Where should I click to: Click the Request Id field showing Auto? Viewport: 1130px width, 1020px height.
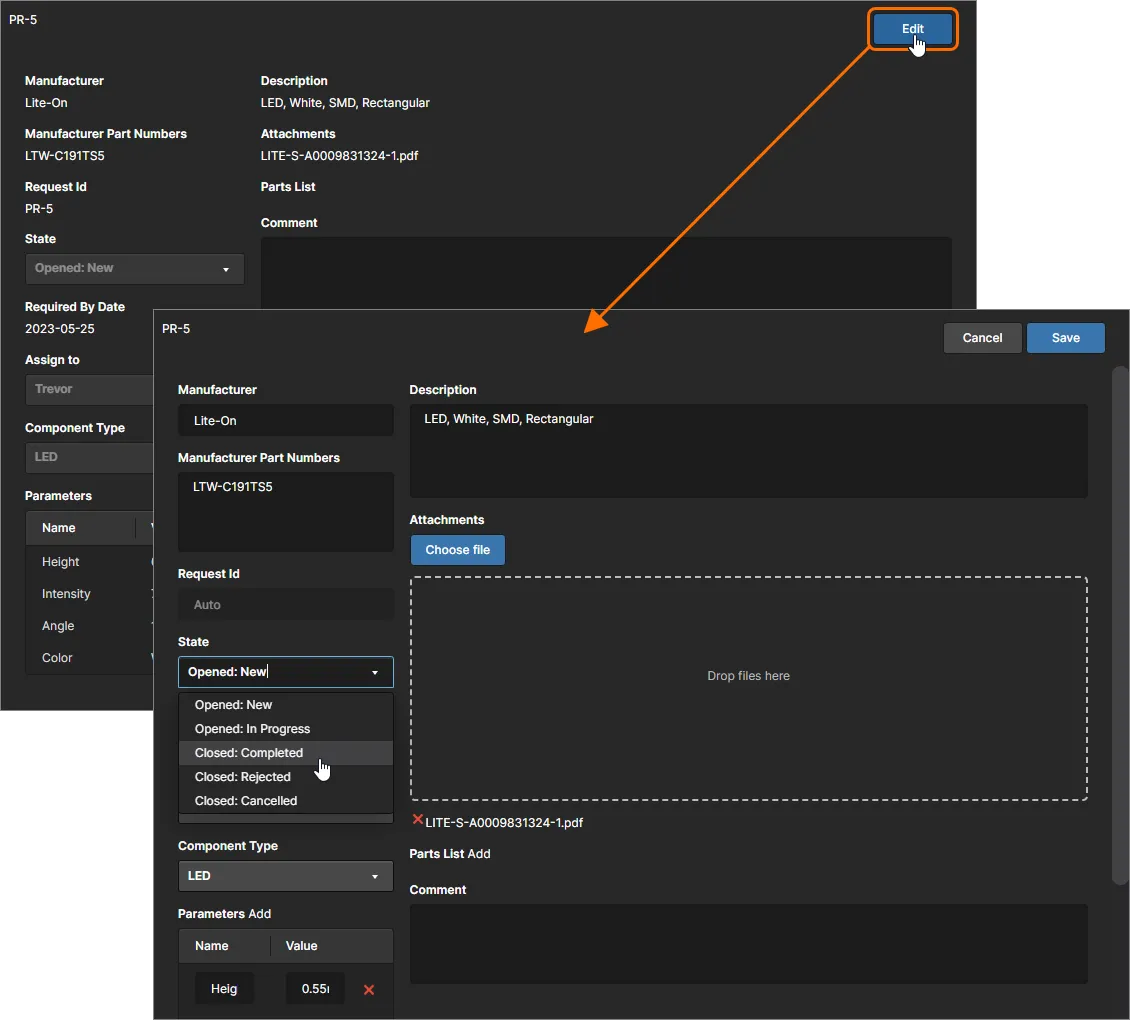pos(285,604)
